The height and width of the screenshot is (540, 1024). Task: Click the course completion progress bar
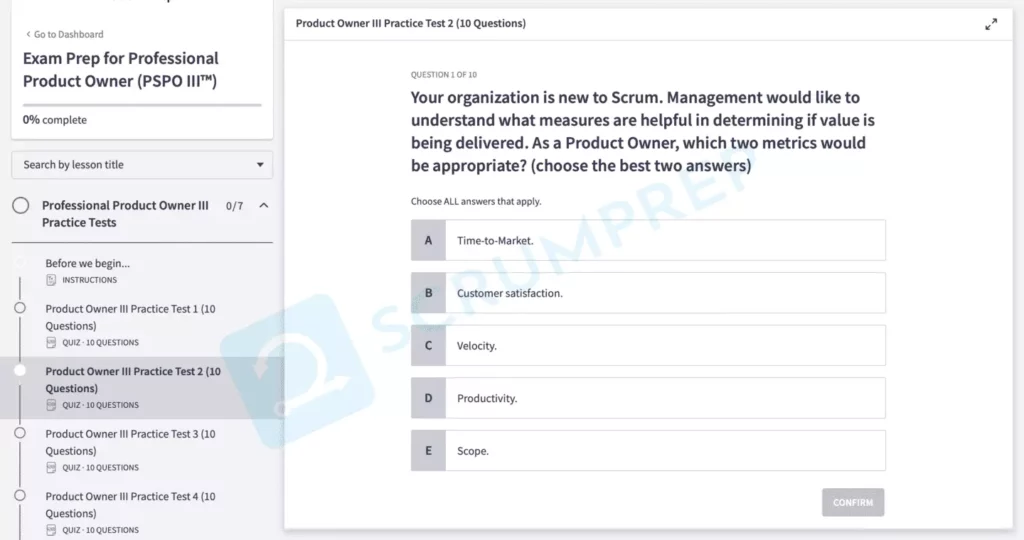142,104
